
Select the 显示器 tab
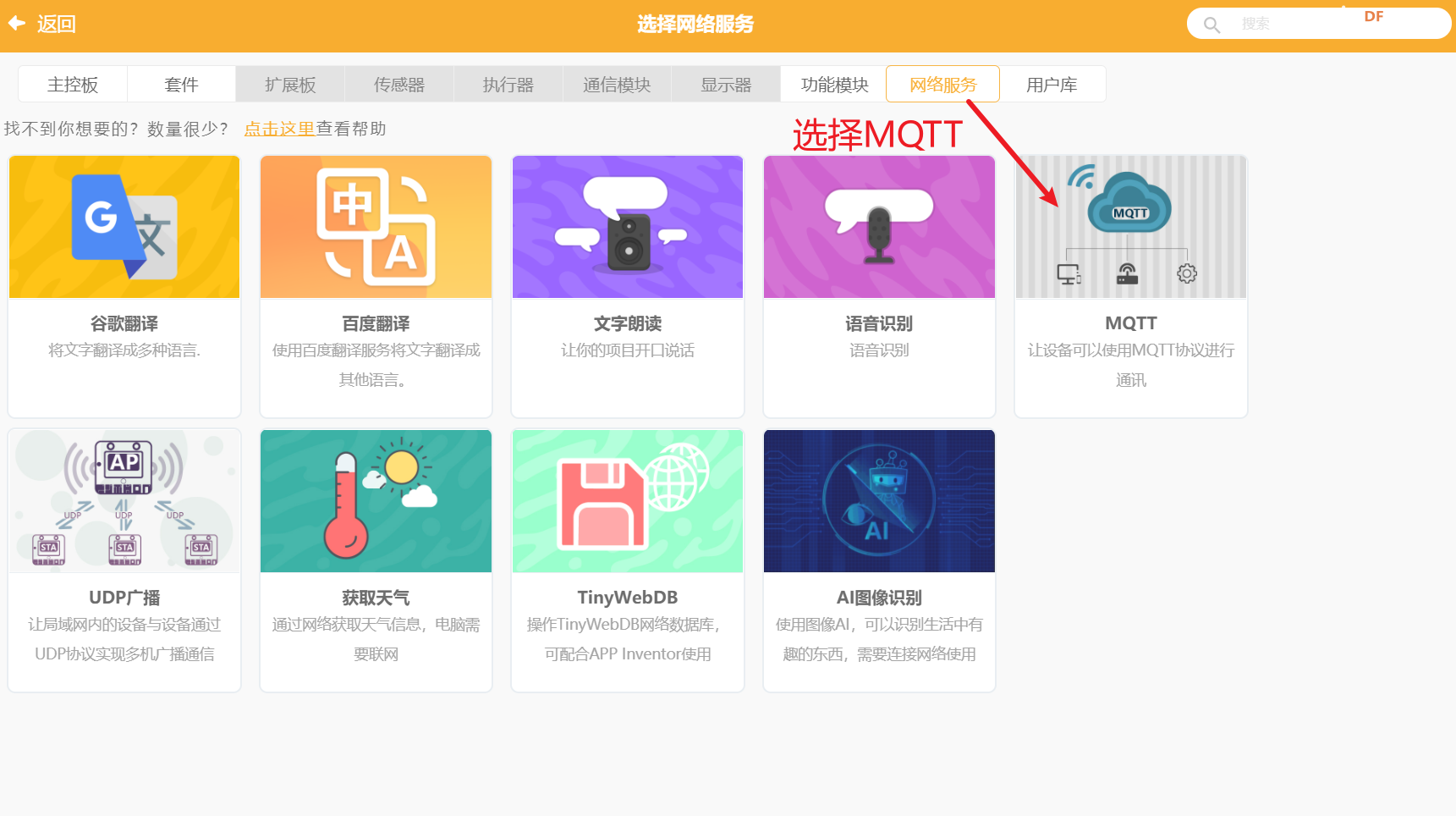click(x=726, y=85)
